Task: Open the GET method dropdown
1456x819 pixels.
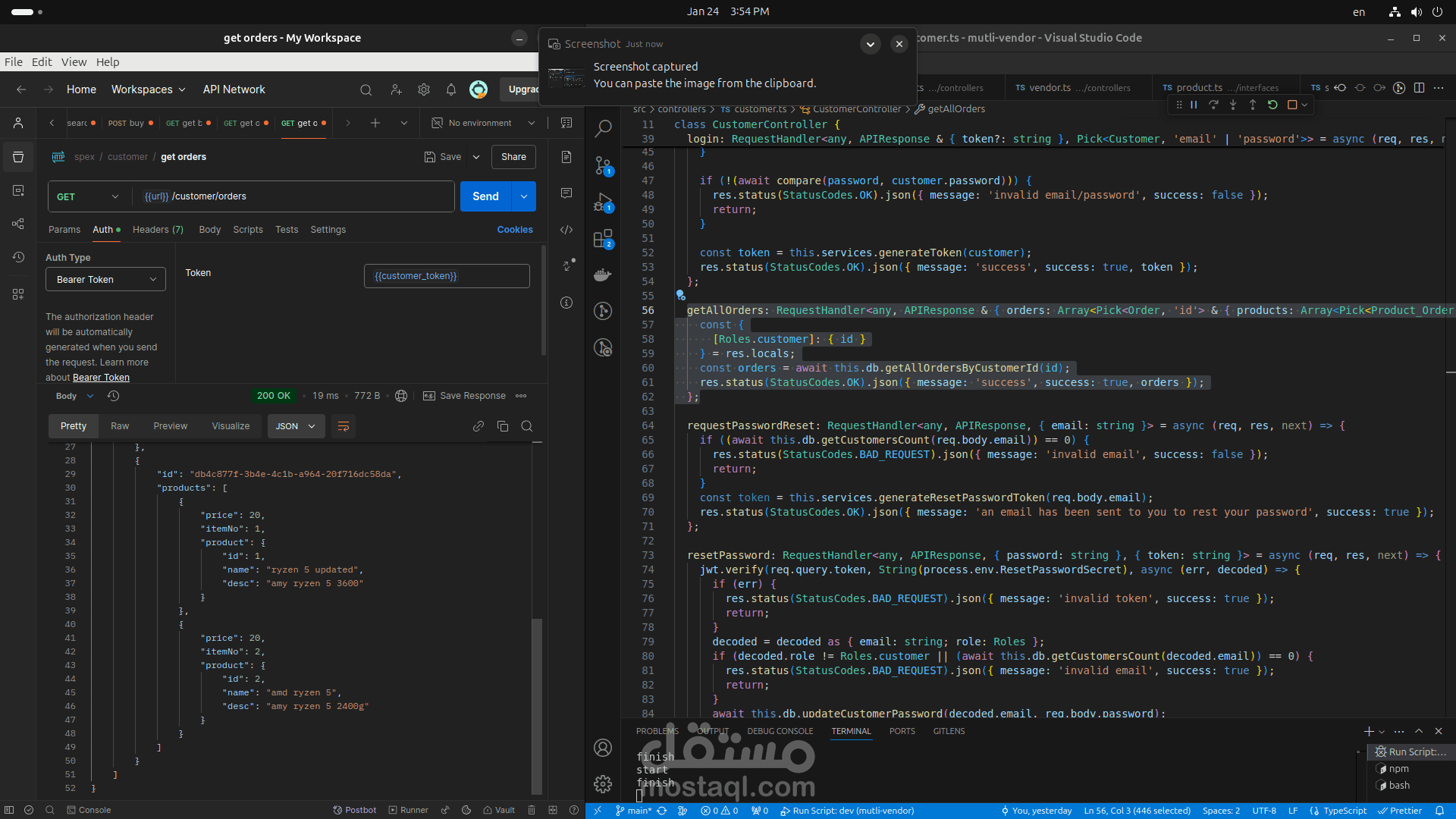Action: (x=88, y=196)
